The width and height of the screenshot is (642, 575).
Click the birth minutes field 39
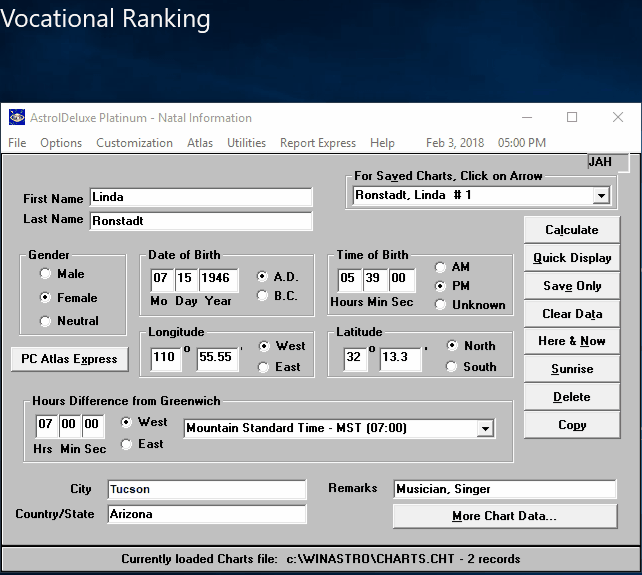coord(374,280)
